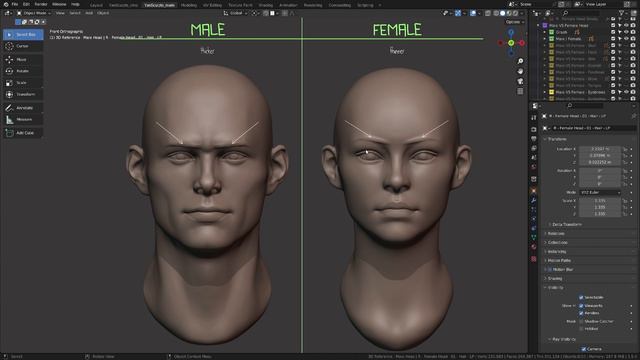Switch to the UV Editing workspace tab

pos(212,5)
